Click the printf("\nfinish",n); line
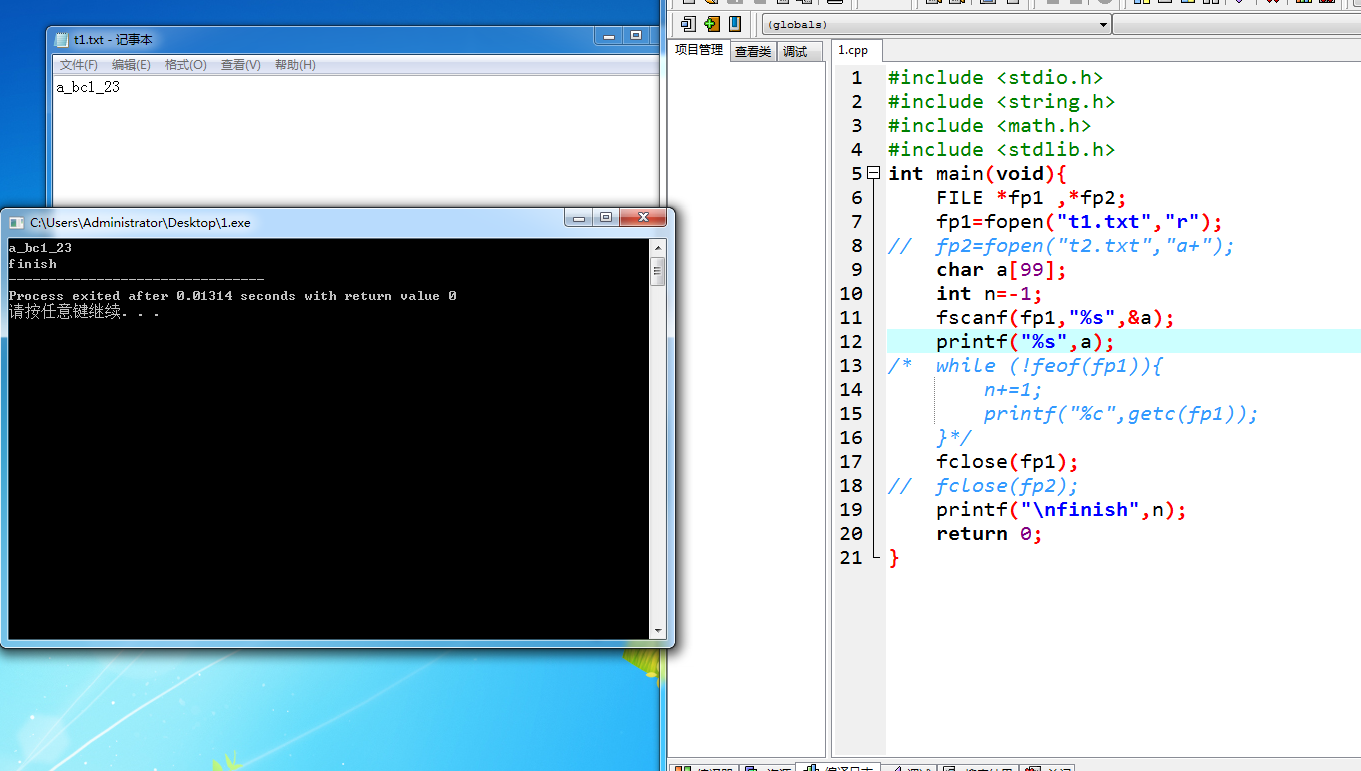Viewport: 1361px width, 771px height. (x=1061, y=509)
